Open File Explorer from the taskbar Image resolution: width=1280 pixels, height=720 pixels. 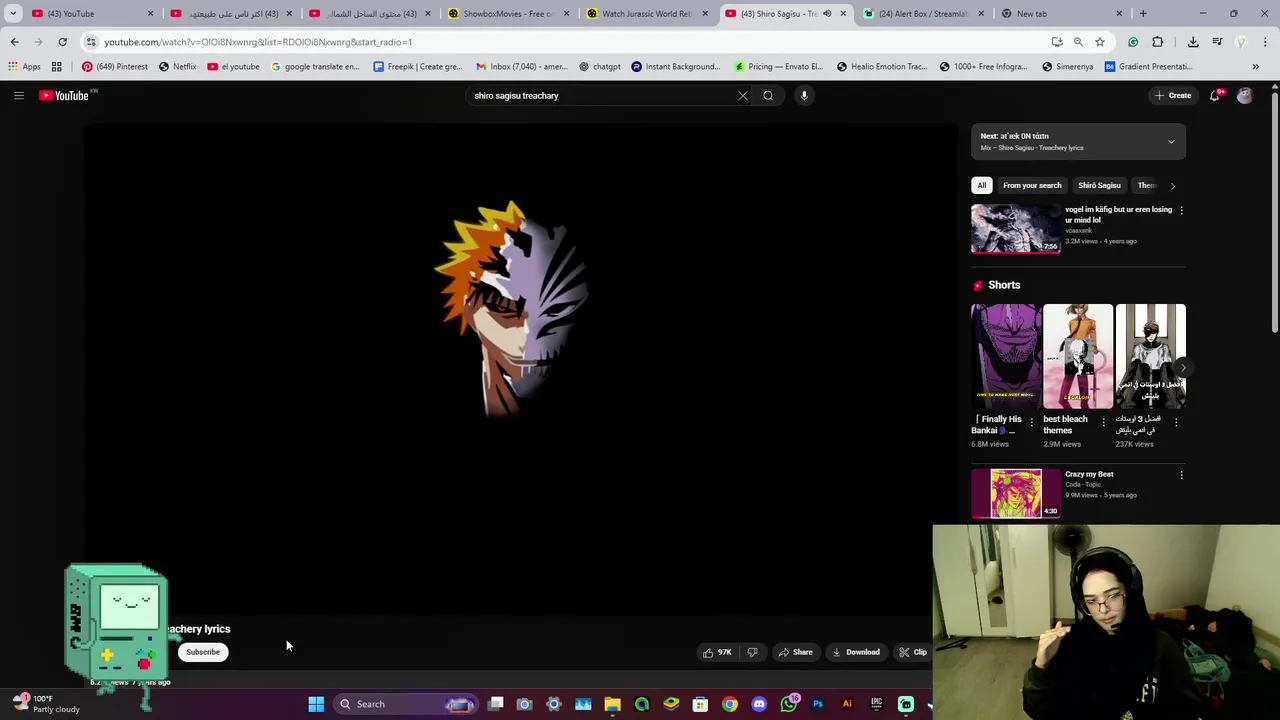(612, 704)
